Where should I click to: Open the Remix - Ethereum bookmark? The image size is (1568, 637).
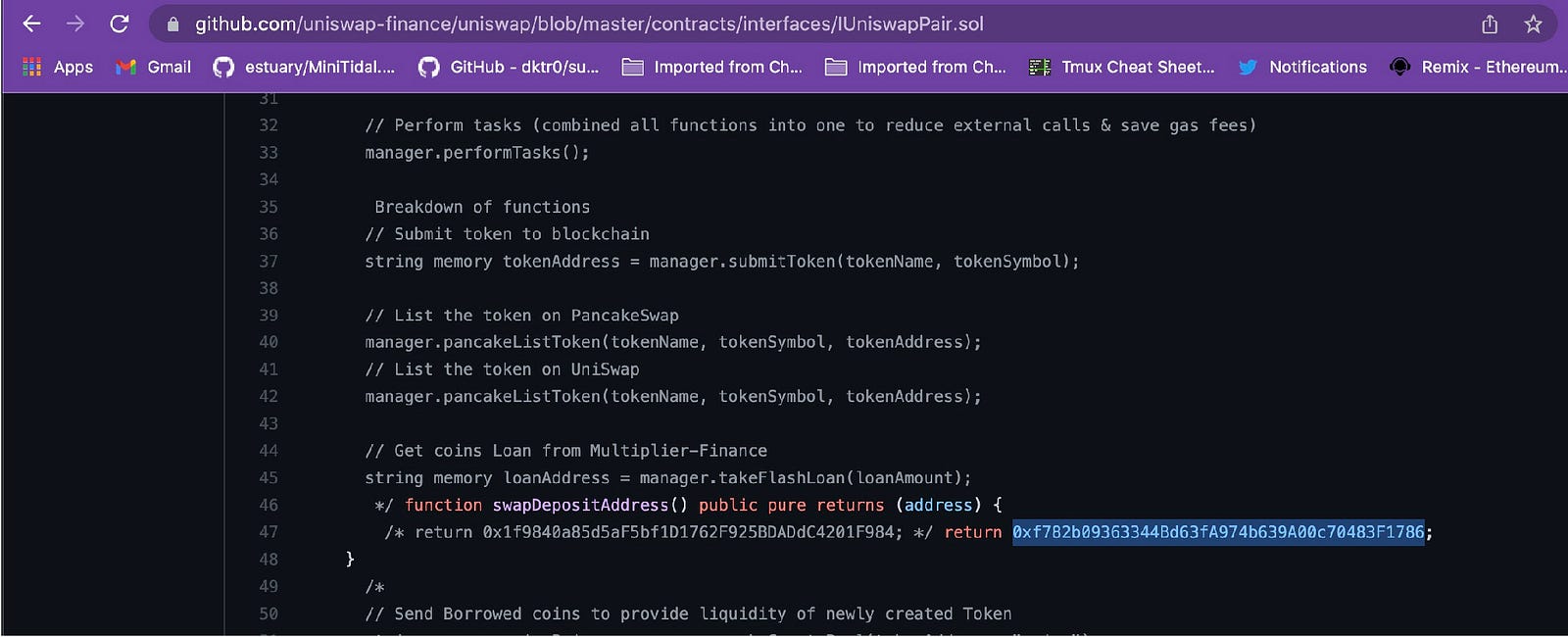pos(1478,67)
